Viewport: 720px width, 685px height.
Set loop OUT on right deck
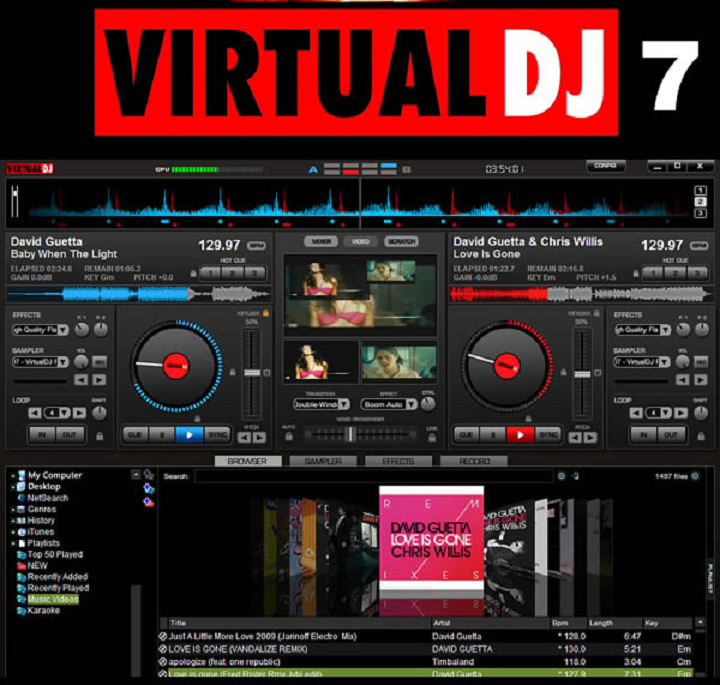tap(671, 434)
